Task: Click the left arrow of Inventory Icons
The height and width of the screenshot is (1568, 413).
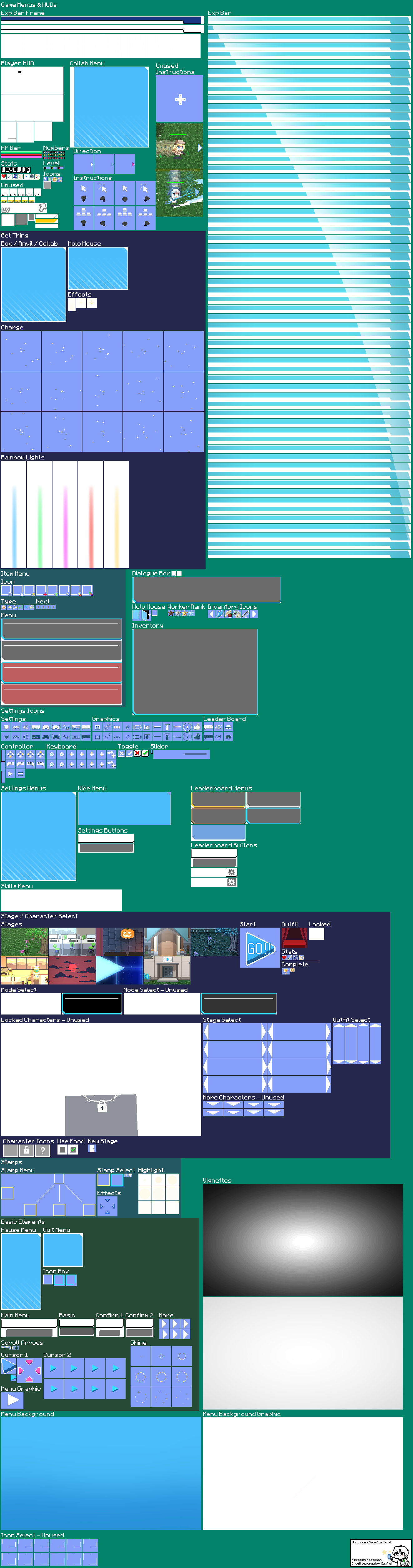Action: pos(211,614)
